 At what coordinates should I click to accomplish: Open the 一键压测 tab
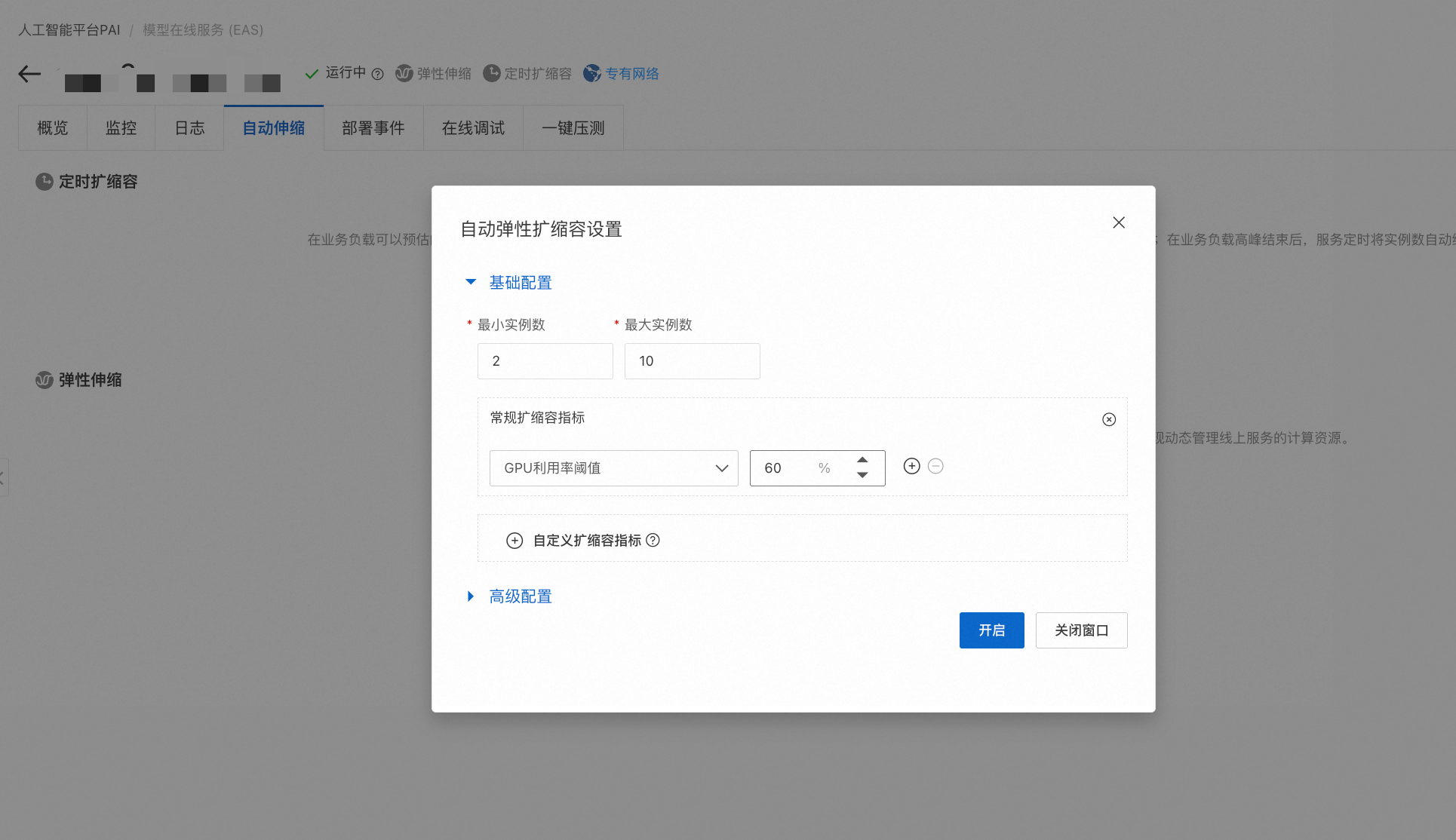(573, 128)
